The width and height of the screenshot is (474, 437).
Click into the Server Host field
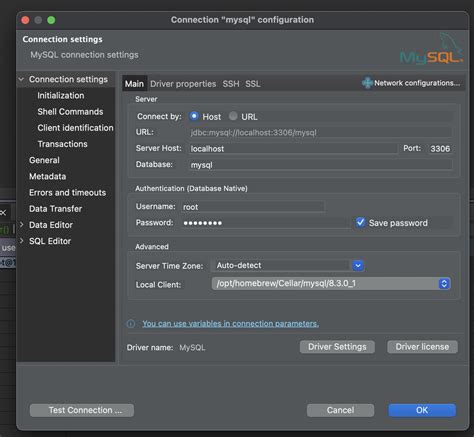pyautogui.click(x=294, y=149)
